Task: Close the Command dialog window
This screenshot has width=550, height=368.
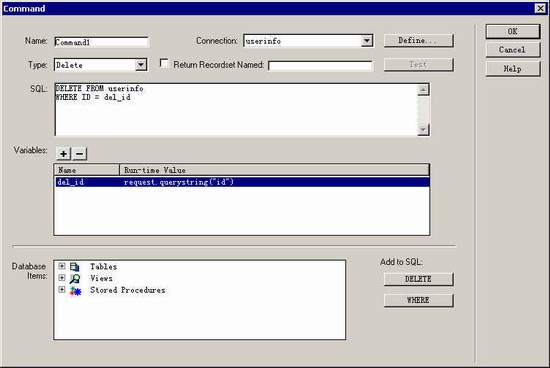Action: [x=540, y=8]
